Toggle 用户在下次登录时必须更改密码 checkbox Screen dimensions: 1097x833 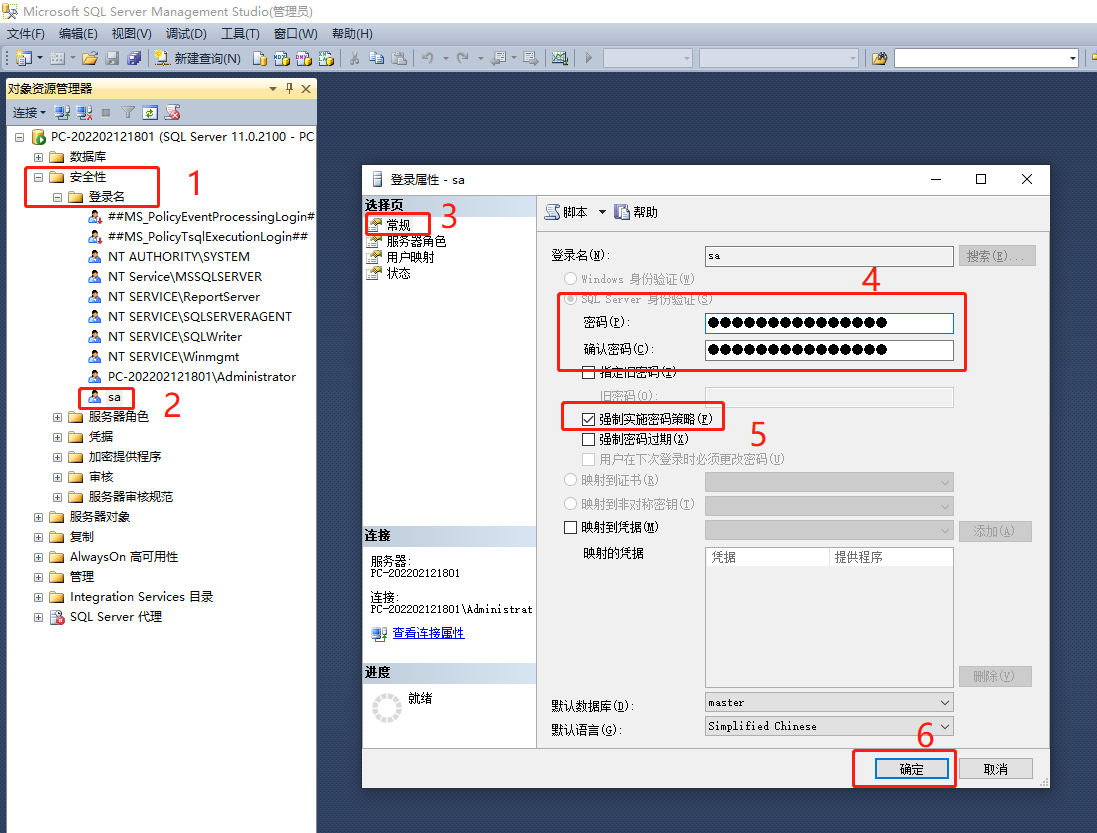coord(589,460)
